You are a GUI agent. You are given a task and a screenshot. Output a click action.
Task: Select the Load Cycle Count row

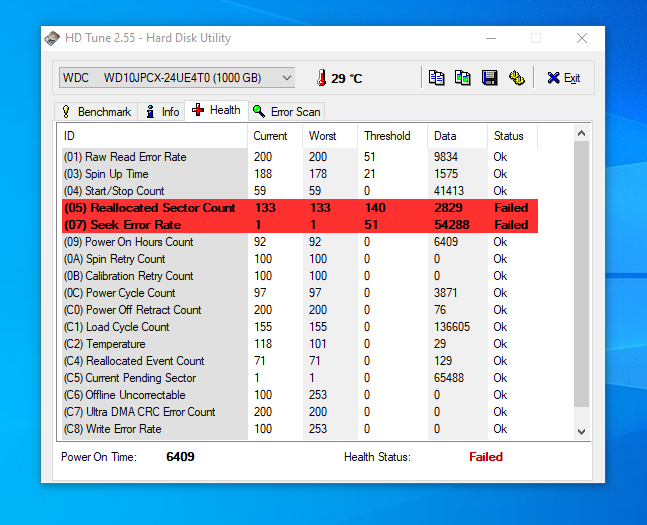pyautogui.click(x=300, y=327)
